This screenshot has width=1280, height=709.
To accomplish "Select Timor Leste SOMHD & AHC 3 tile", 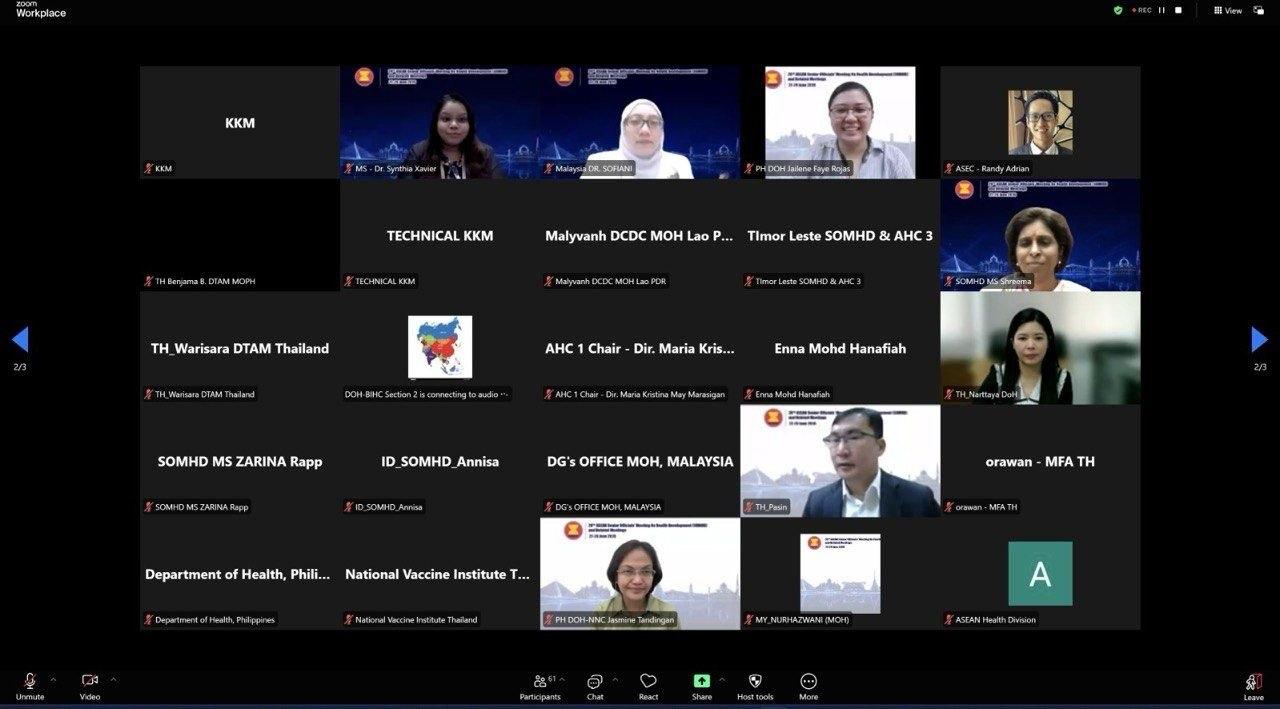I will [x=840, y=235].
